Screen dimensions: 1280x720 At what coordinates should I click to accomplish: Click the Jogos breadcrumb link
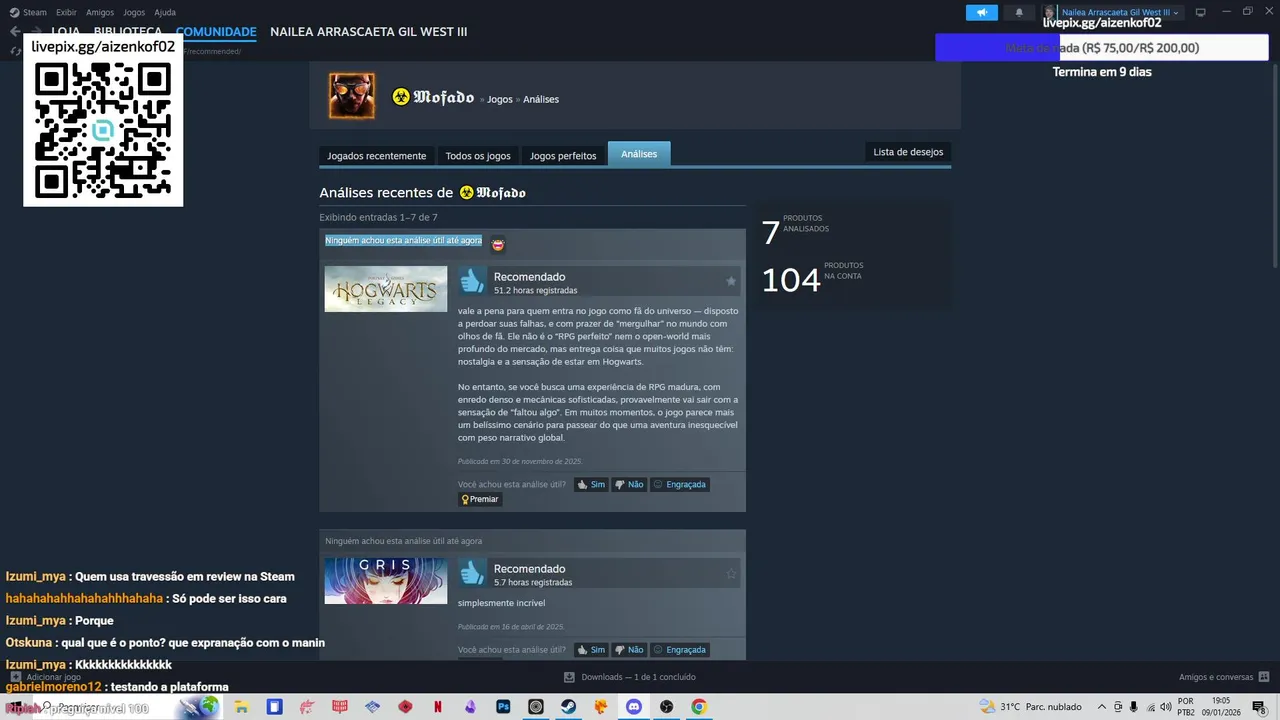tap(500, 99)
